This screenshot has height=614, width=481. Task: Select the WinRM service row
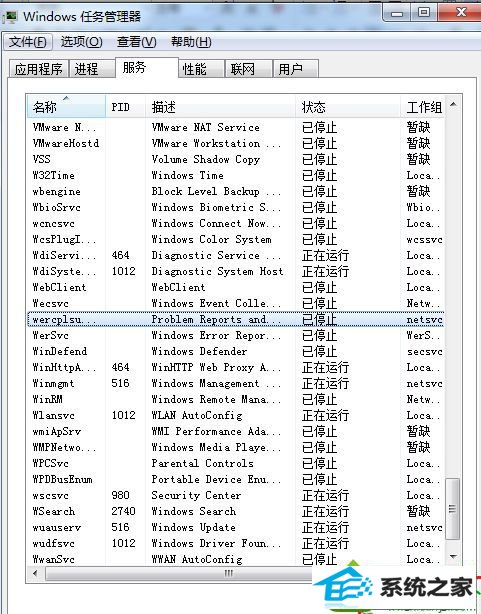point(236,399)
